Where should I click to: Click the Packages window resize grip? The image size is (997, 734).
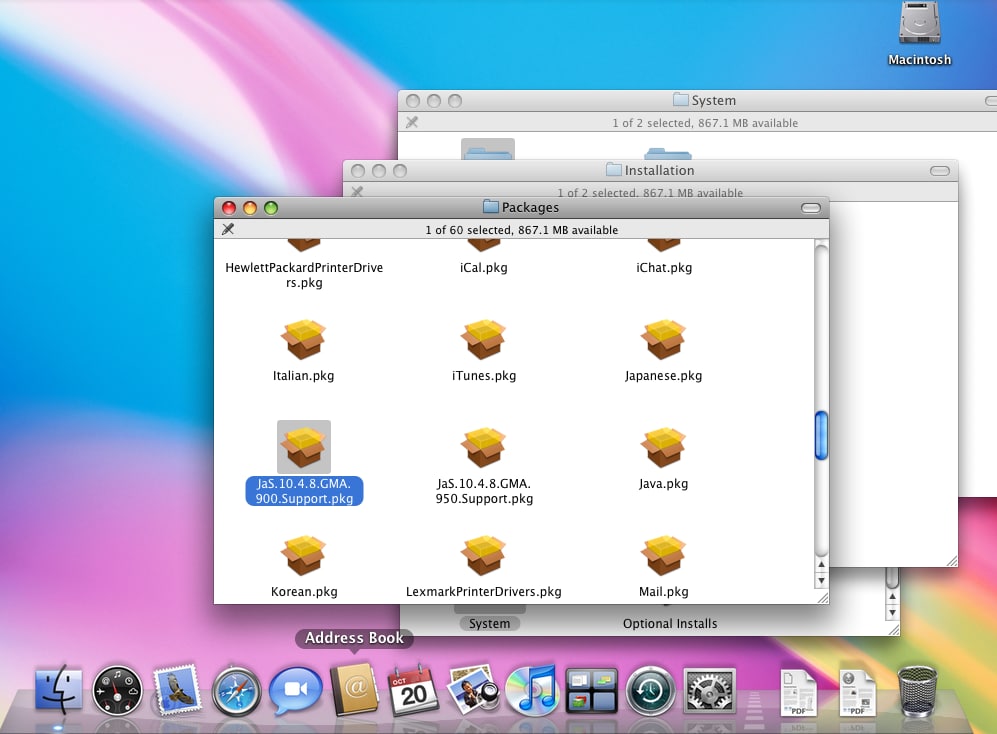pos(823,598)
